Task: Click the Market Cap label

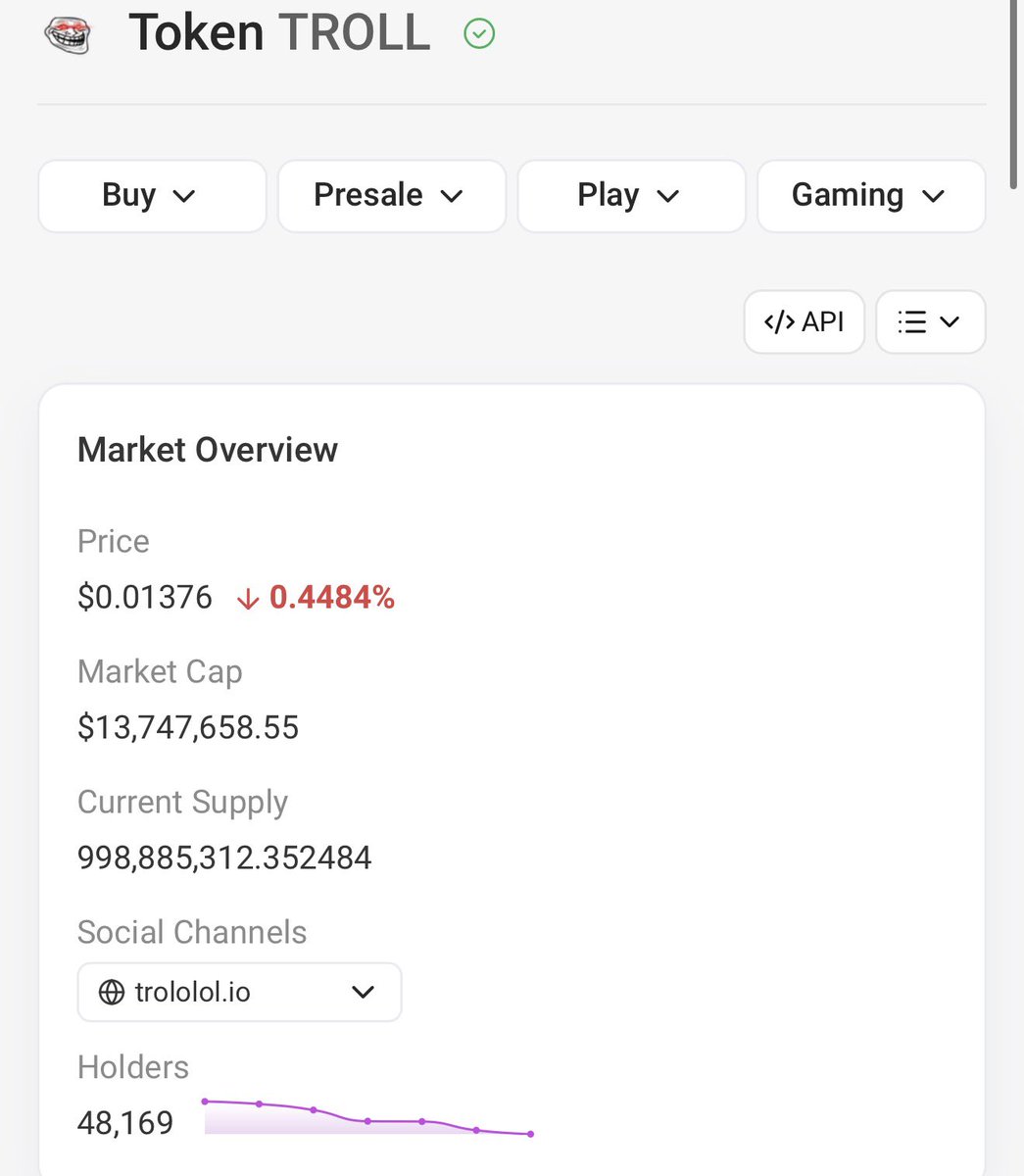Action: [x=160, y=671]
